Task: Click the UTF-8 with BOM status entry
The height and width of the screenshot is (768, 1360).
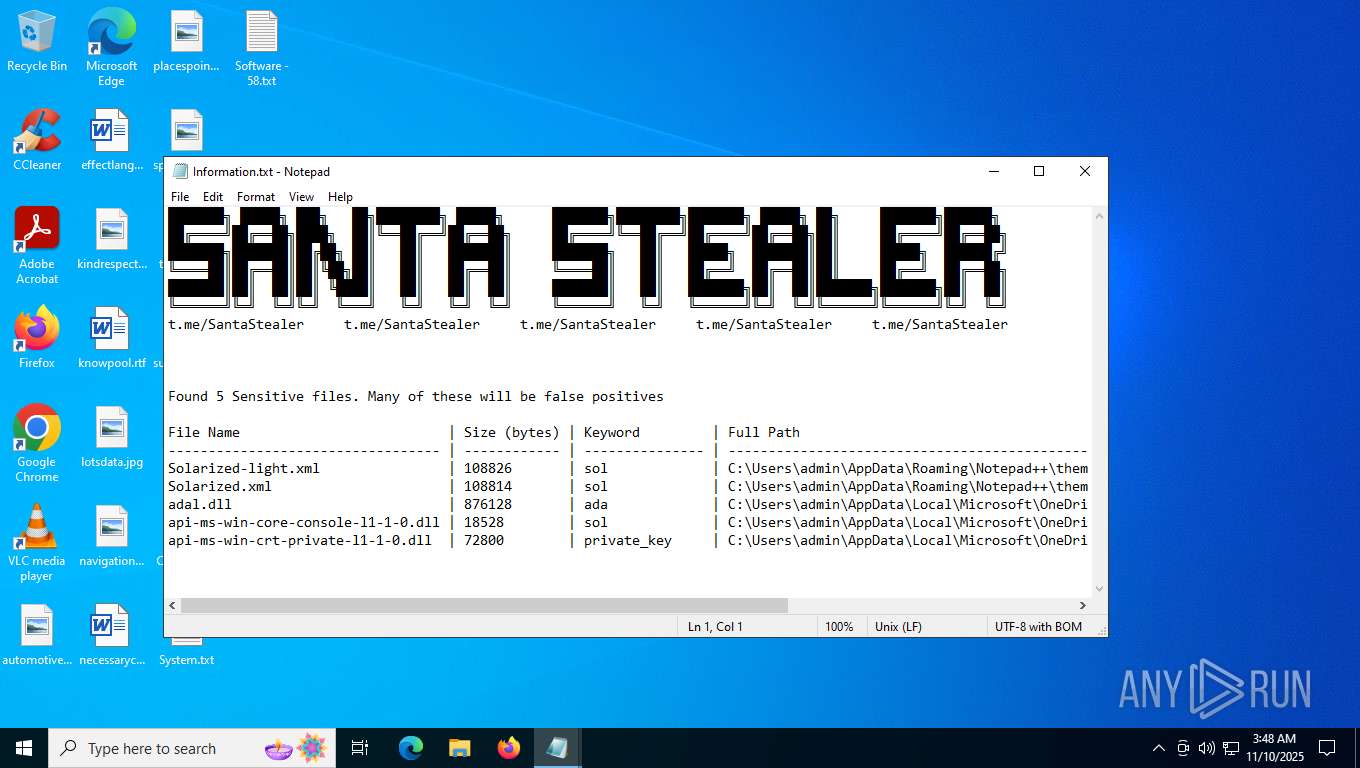Action: (x=1039, y=627)
